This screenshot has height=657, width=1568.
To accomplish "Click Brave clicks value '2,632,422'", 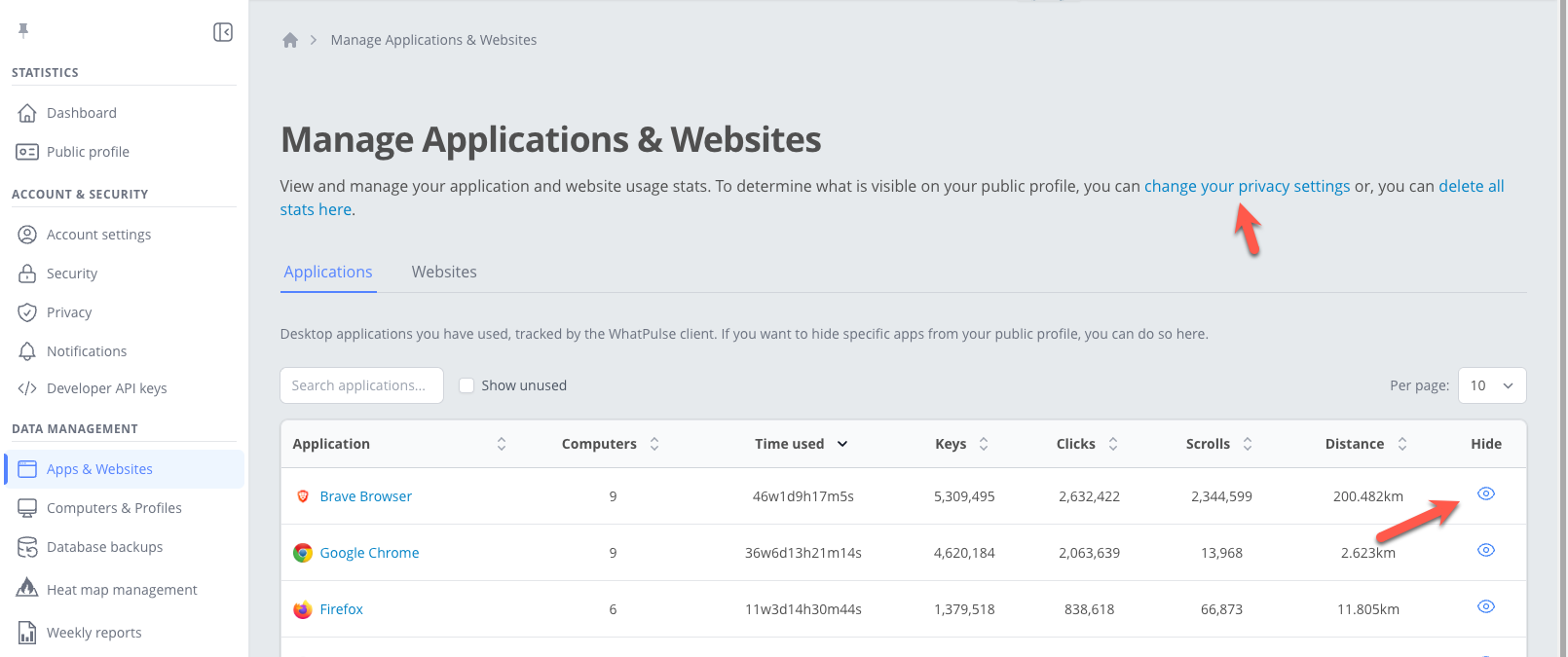I will point(1089,496).
